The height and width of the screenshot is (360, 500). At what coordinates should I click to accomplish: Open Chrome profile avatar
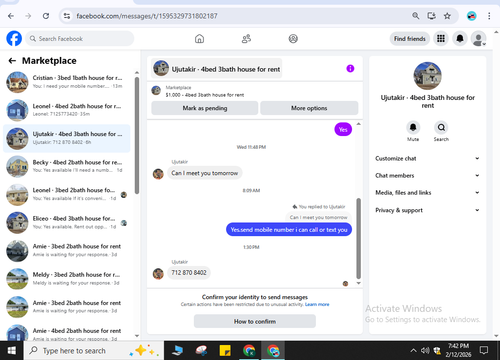(x=471, y=16)
